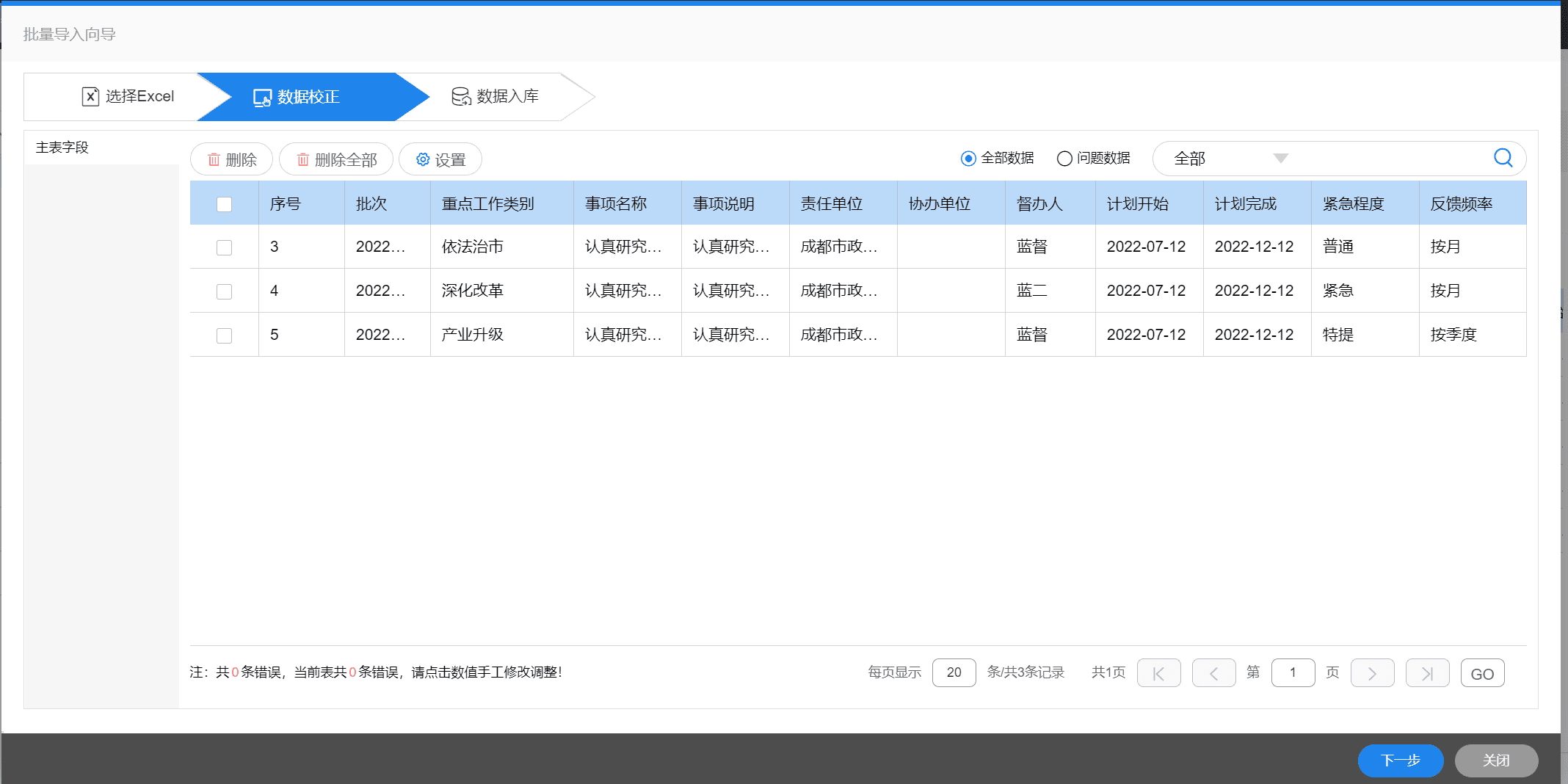Click the 批量导入向导 dialog title
This screenshot has height=784, width=1568.
tap(70, 35)
